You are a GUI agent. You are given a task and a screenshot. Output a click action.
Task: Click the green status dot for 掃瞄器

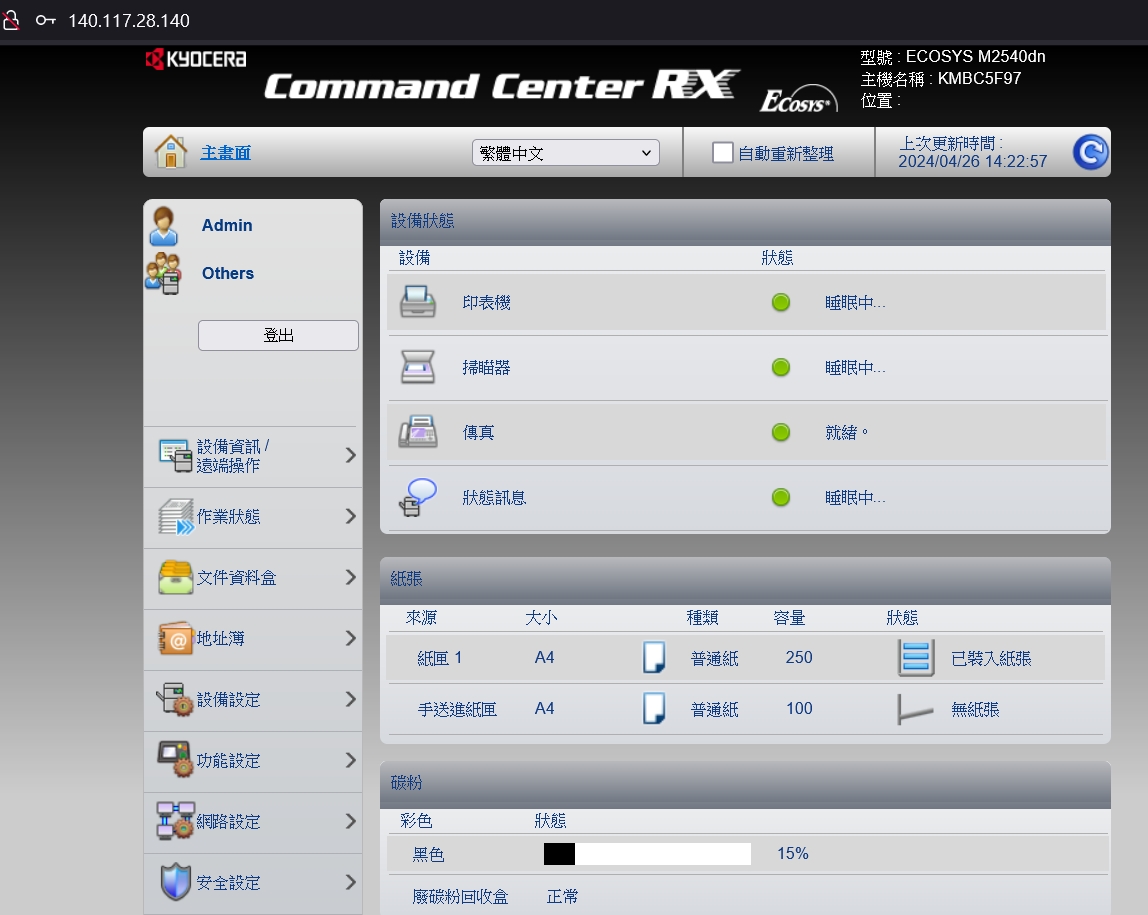pos(781,367)
